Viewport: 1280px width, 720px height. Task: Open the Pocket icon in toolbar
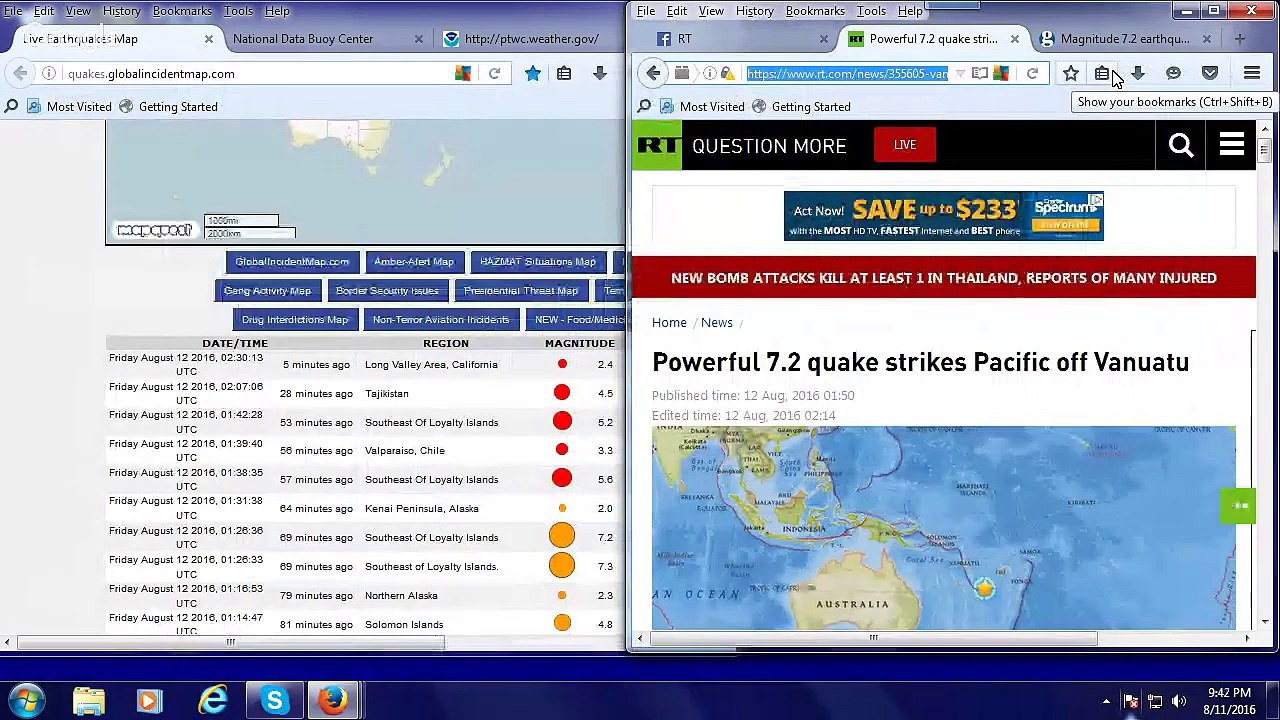tap(1210, 73)
